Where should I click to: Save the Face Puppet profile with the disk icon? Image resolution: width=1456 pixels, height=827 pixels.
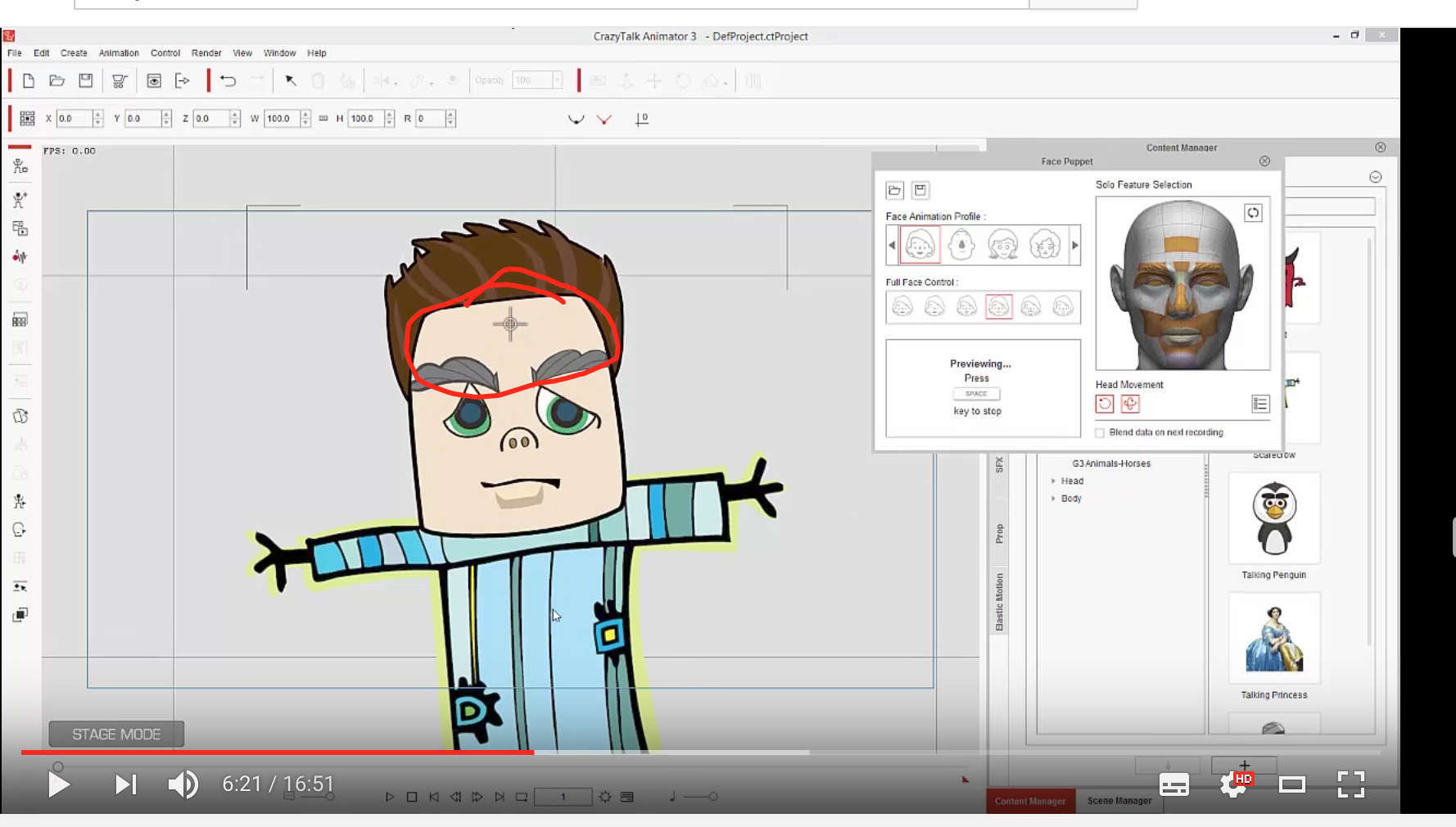920,191
